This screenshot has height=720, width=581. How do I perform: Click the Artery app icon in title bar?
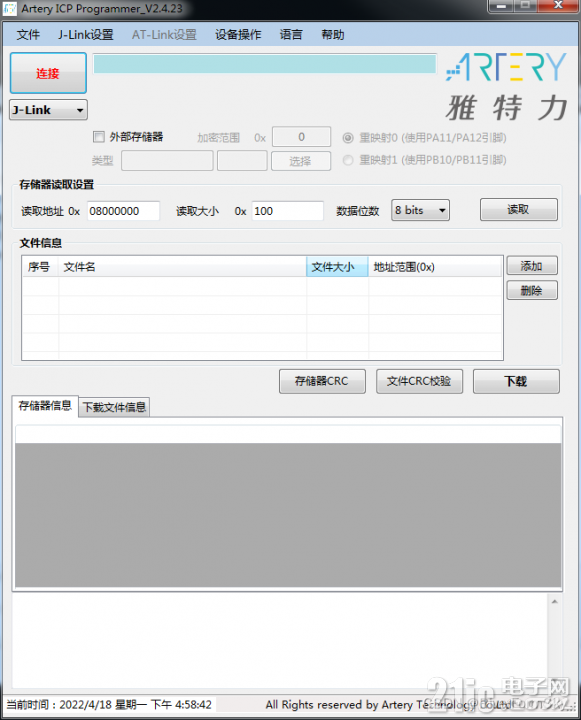9,8
